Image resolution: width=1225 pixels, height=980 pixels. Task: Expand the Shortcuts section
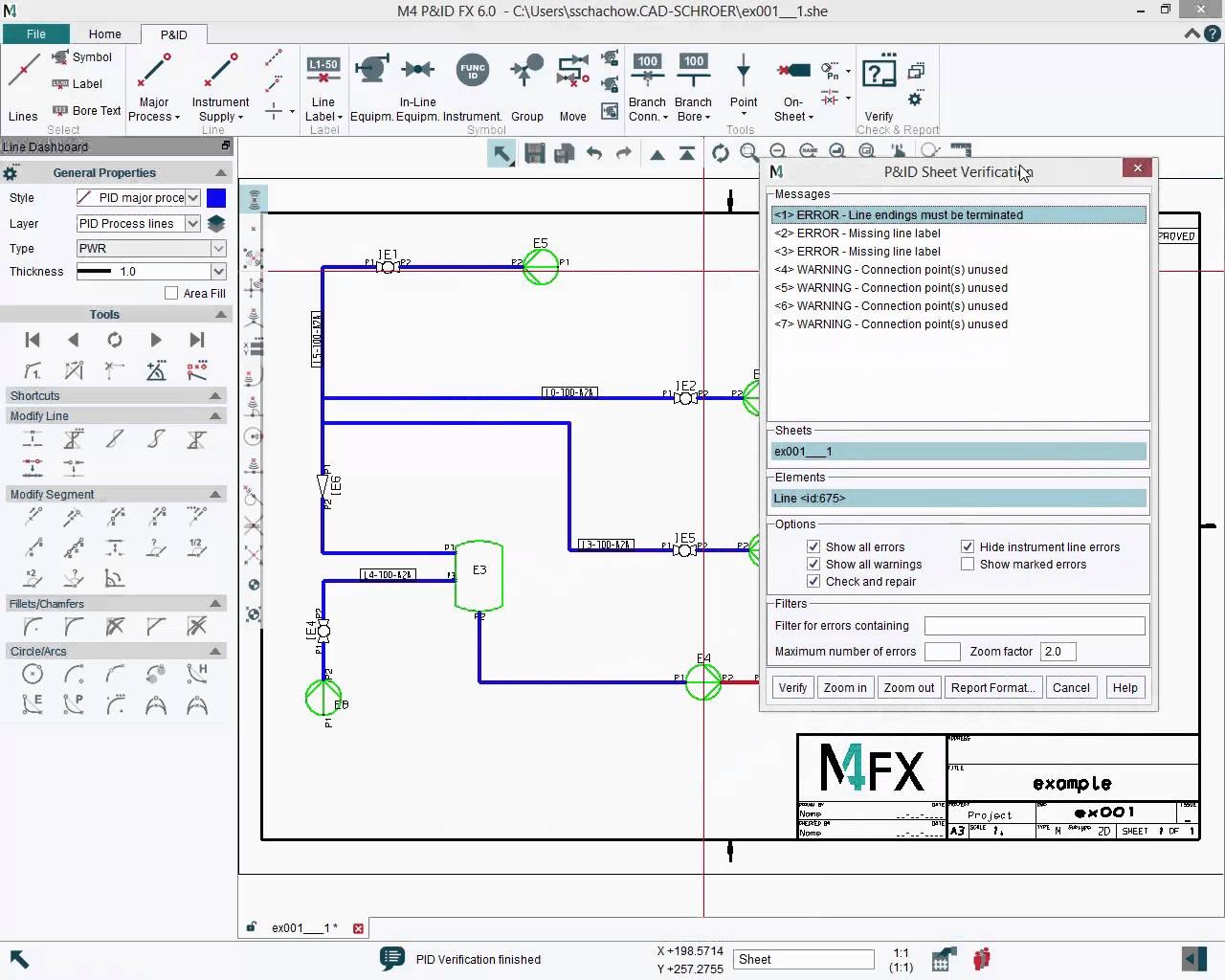tap(215, 396)
